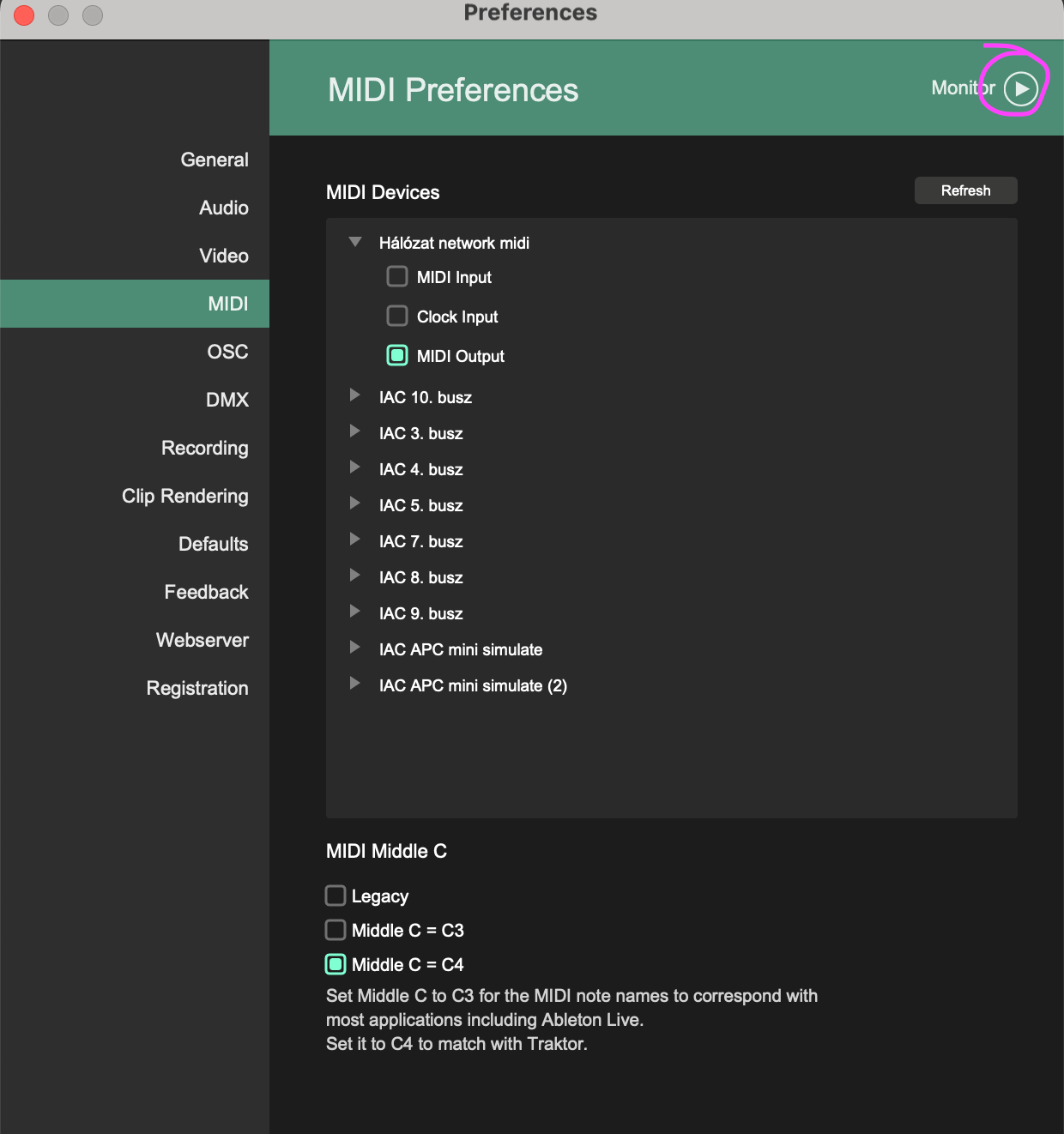The image size is (1064, 1134).
Task: Go to the DMX preferences tab
Action: point(227,400)
